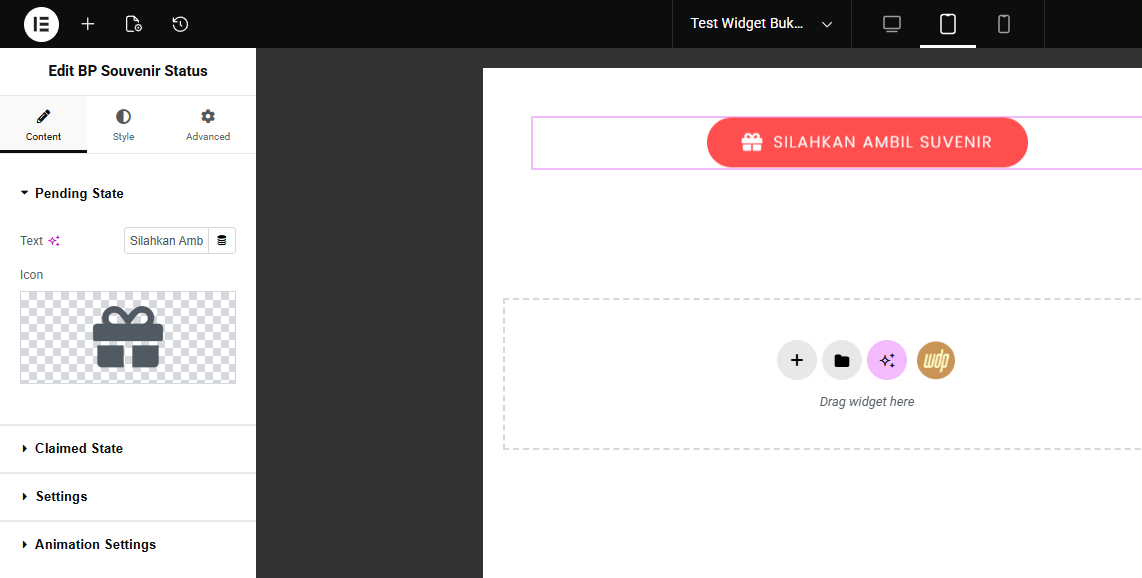1142x578 pixels.
Task: Open the Content tab
Action: pyautogui.click(x=43, y=125)
